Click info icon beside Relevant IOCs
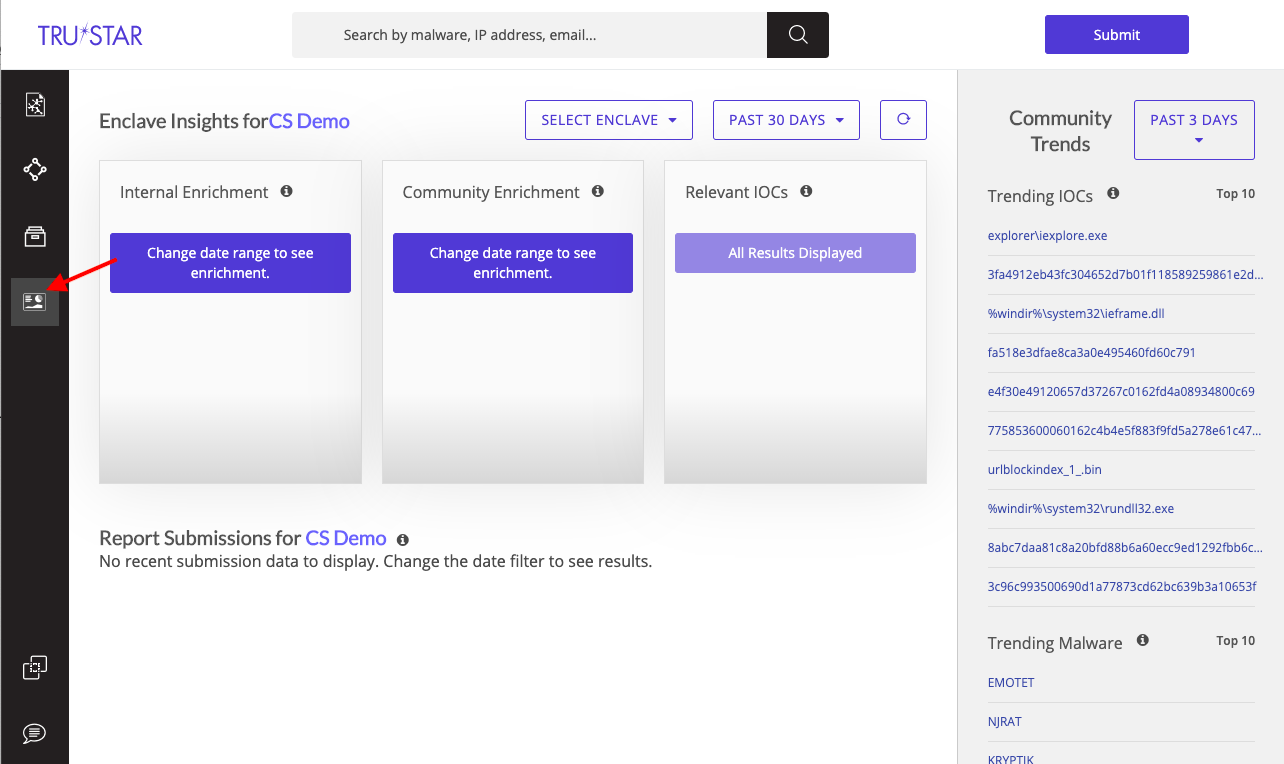This screenshot has width=1284, height=764. [x=806, y=191]
